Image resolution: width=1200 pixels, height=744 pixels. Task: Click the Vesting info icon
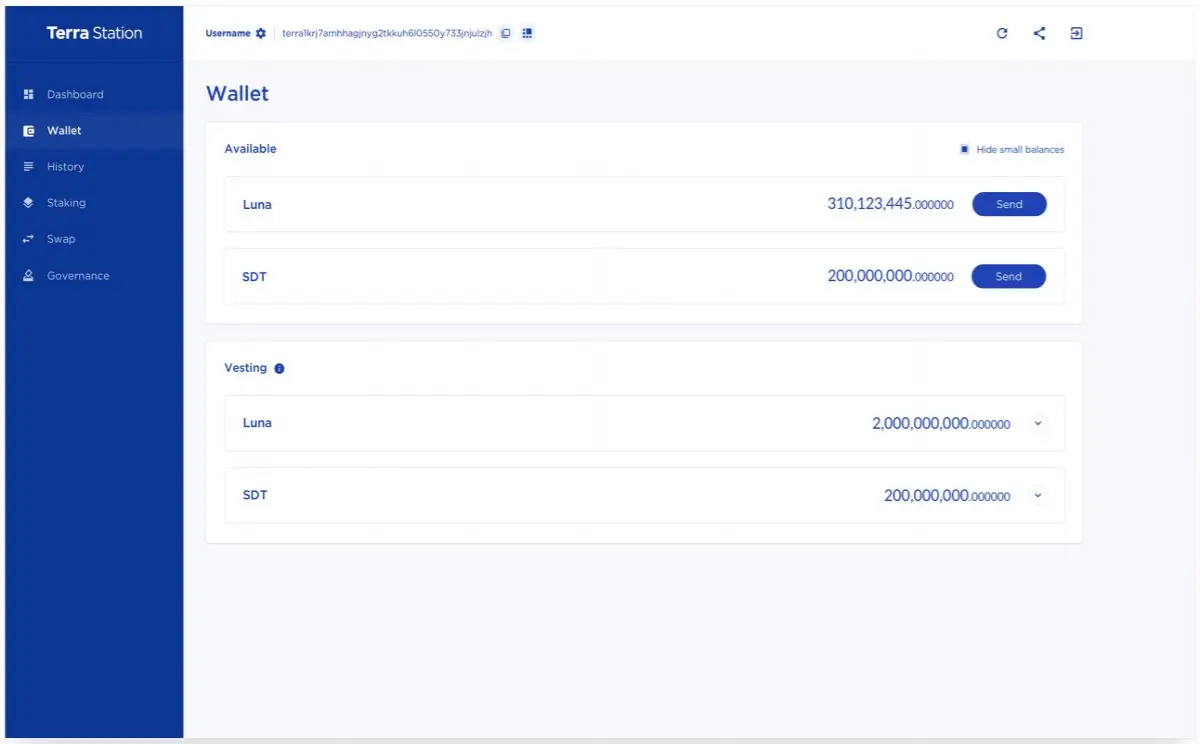[279, 368]
